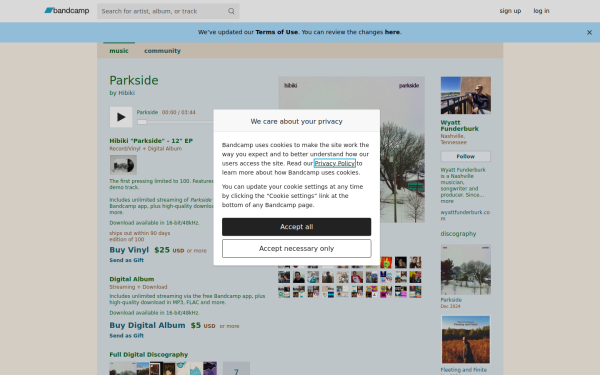Open Privacy Policy link in cookie dialog
Viewport: 600px width, 375px height.
click(x=335, y=163)
